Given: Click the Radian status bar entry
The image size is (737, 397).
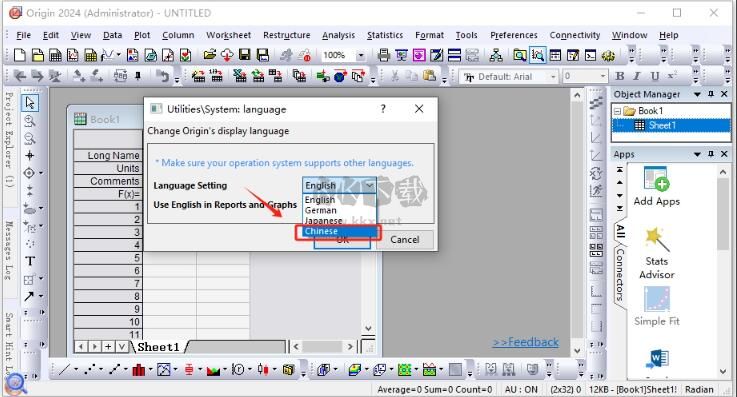Looking at the screenshot, I should tap(699, 389).
